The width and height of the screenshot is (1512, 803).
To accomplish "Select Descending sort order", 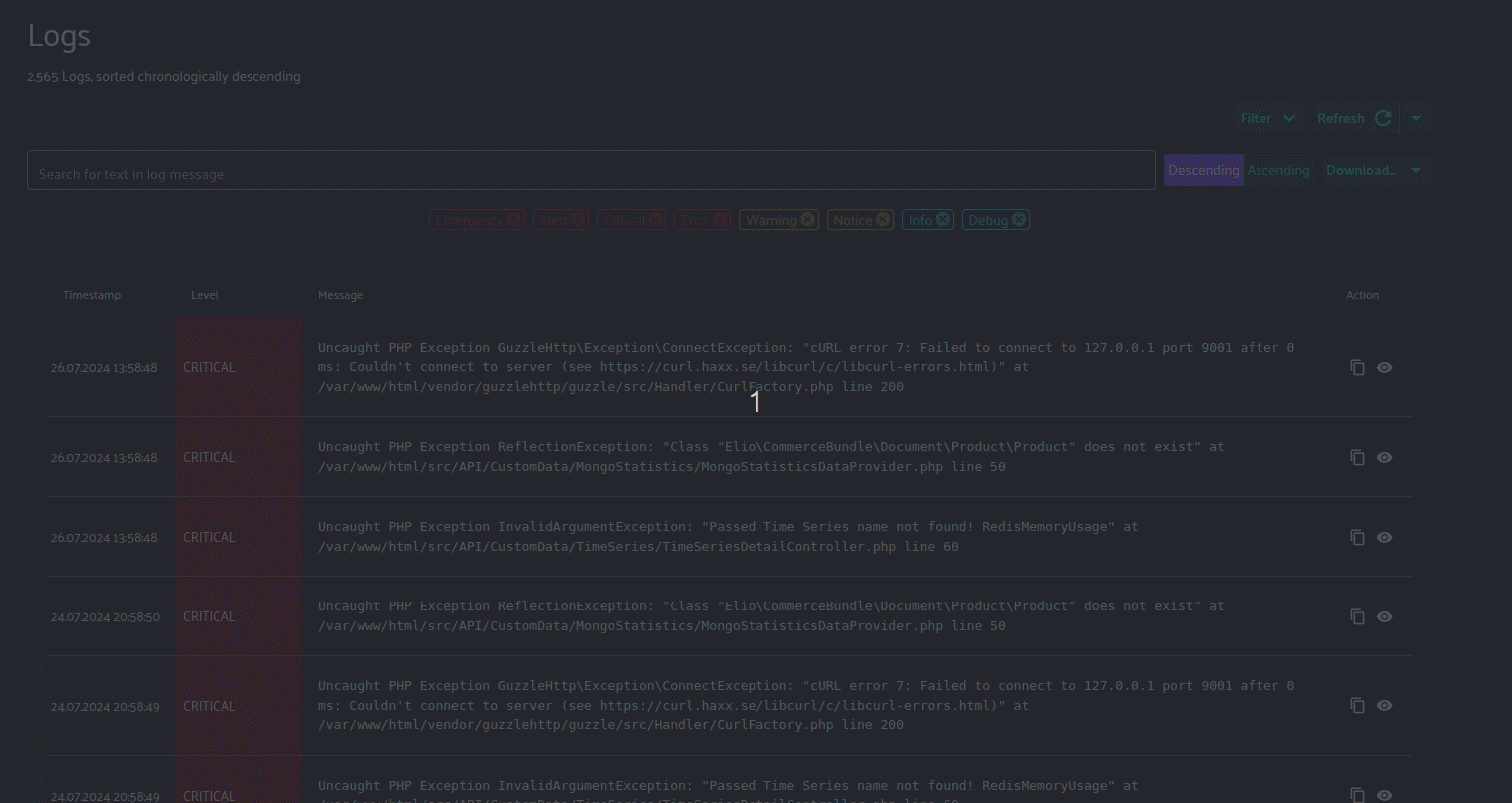I will [1204, 170].
